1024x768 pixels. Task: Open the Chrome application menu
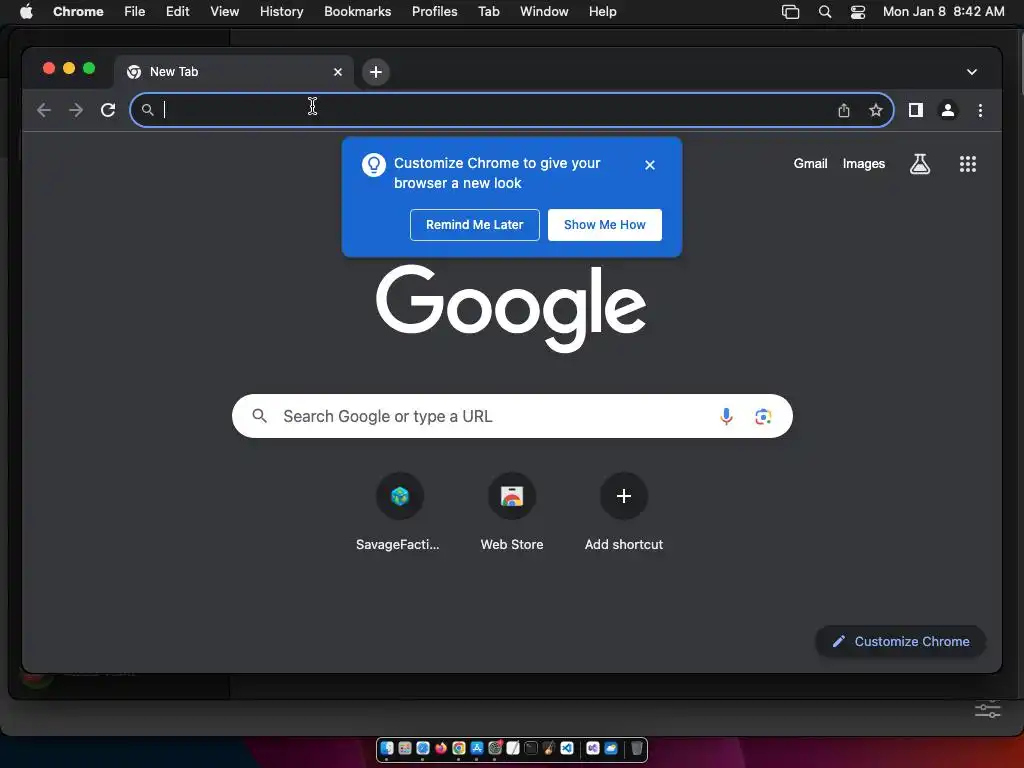click(78, 12)
